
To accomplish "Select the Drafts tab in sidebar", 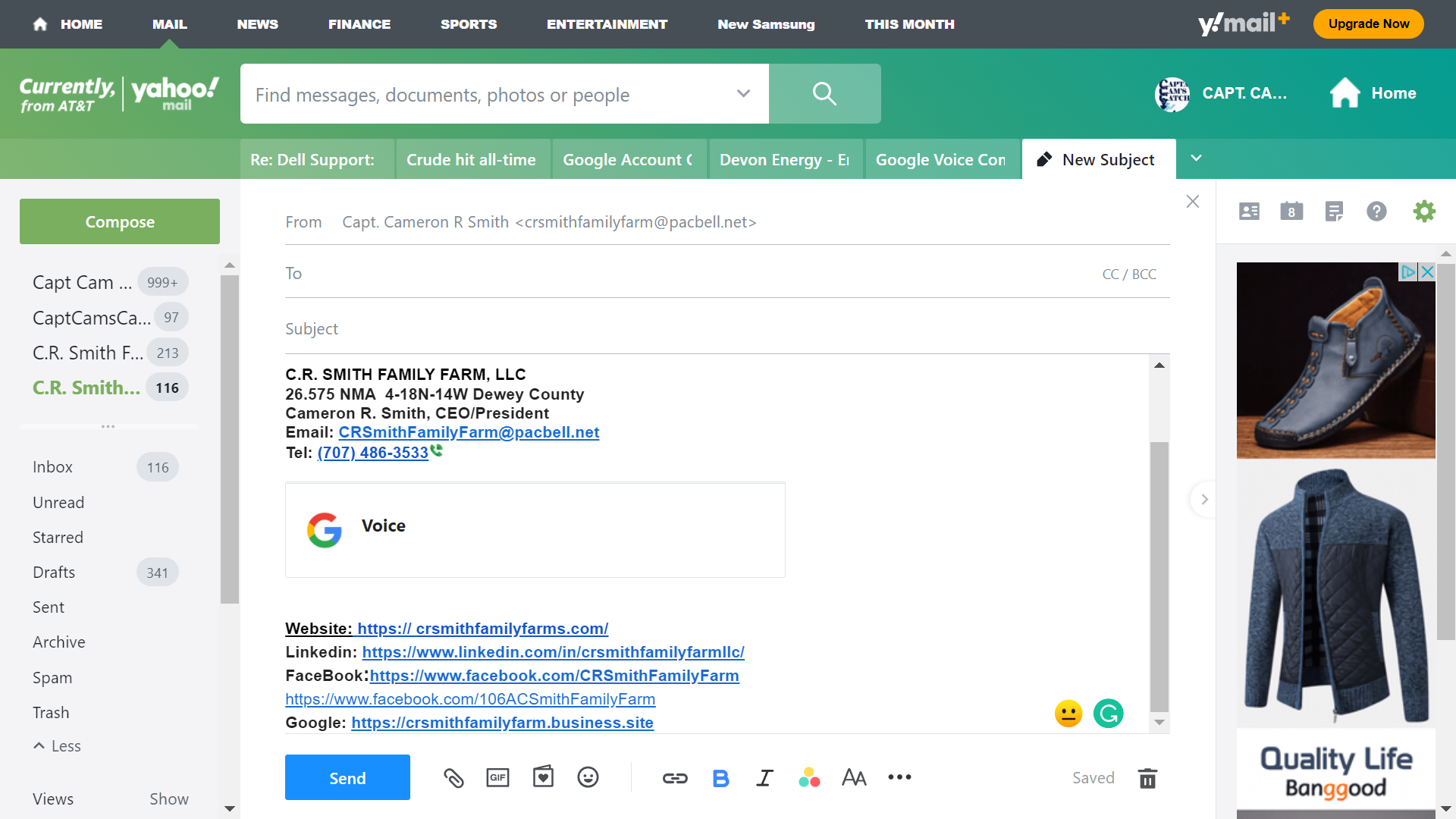I will point(54,572).
